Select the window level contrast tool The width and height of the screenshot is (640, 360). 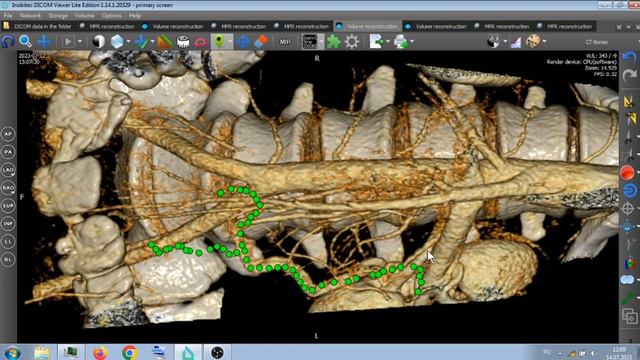(x=98, y=41)
